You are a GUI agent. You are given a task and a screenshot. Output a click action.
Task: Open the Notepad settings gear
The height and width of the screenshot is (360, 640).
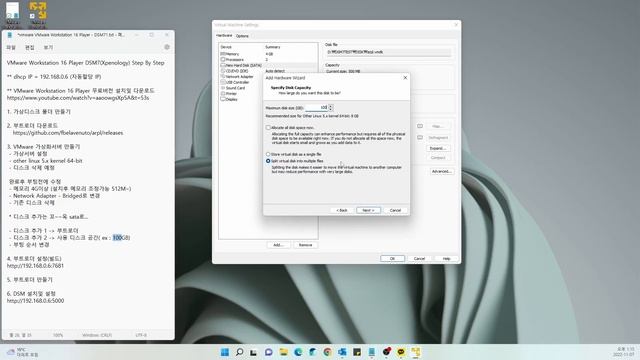click(x=167, y=47)
